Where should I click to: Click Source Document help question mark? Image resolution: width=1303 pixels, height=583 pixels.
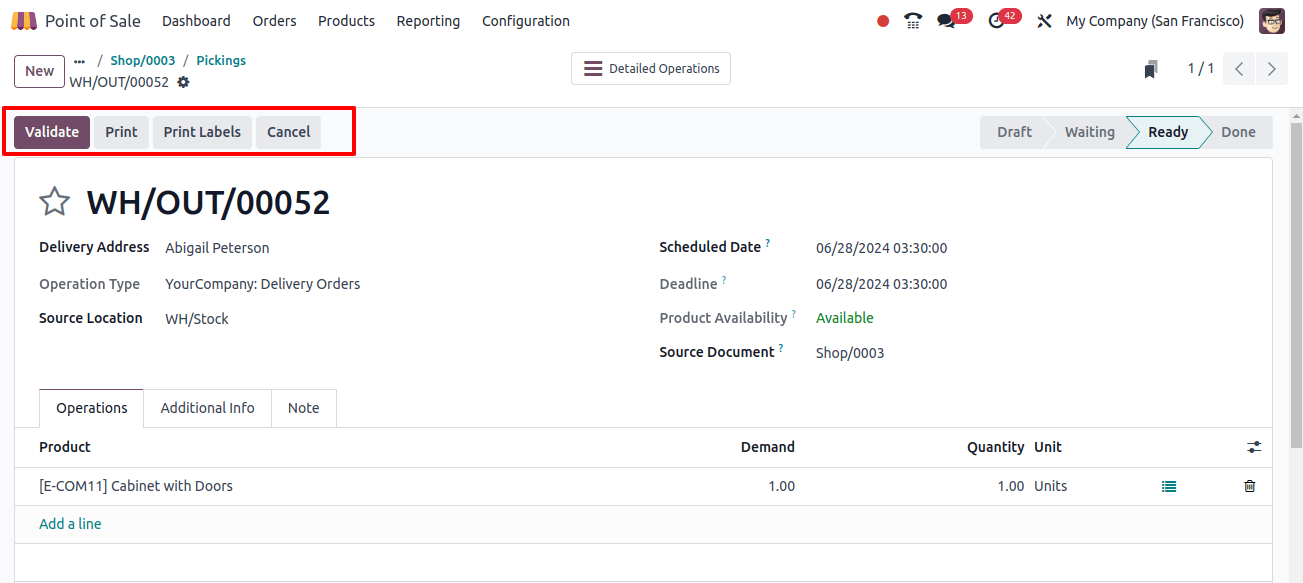(781, 348)
